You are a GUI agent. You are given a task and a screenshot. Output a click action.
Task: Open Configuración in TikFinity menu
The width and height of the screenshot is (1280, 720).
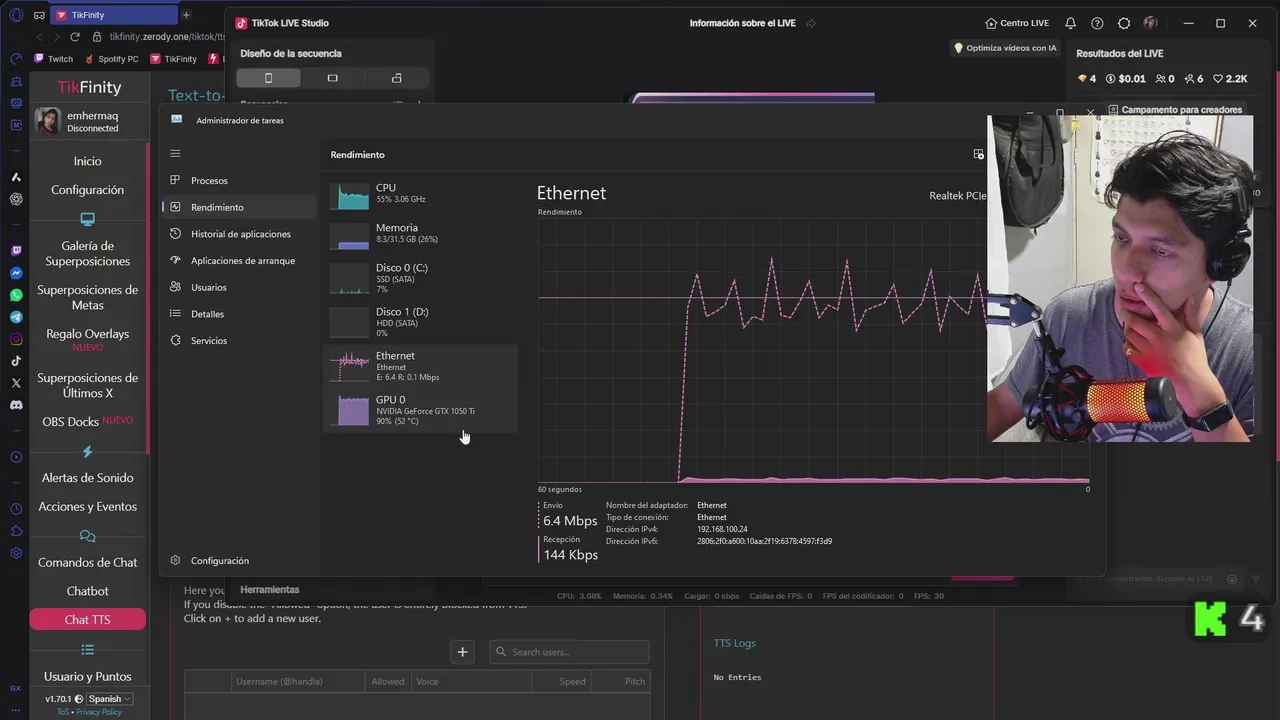click(87, 190)
